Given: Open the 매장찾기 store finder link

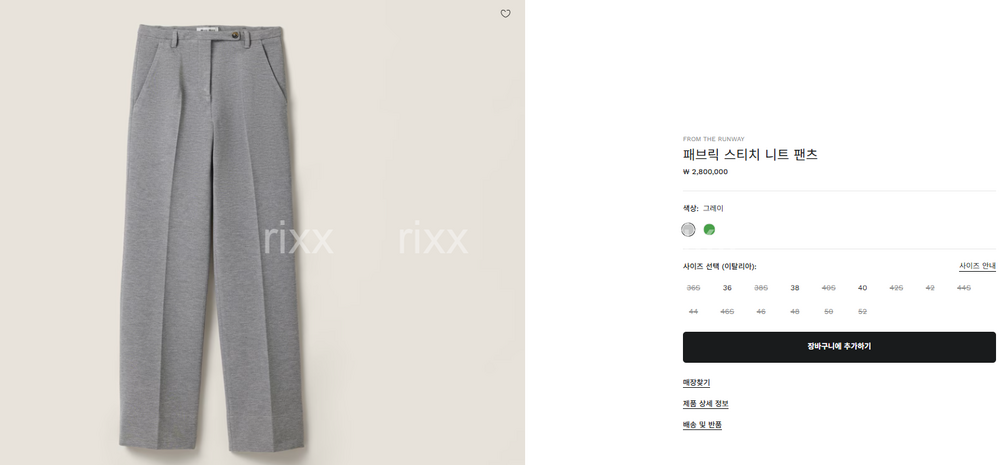Looking at the screenshot, I should click(x=696, y=383).
